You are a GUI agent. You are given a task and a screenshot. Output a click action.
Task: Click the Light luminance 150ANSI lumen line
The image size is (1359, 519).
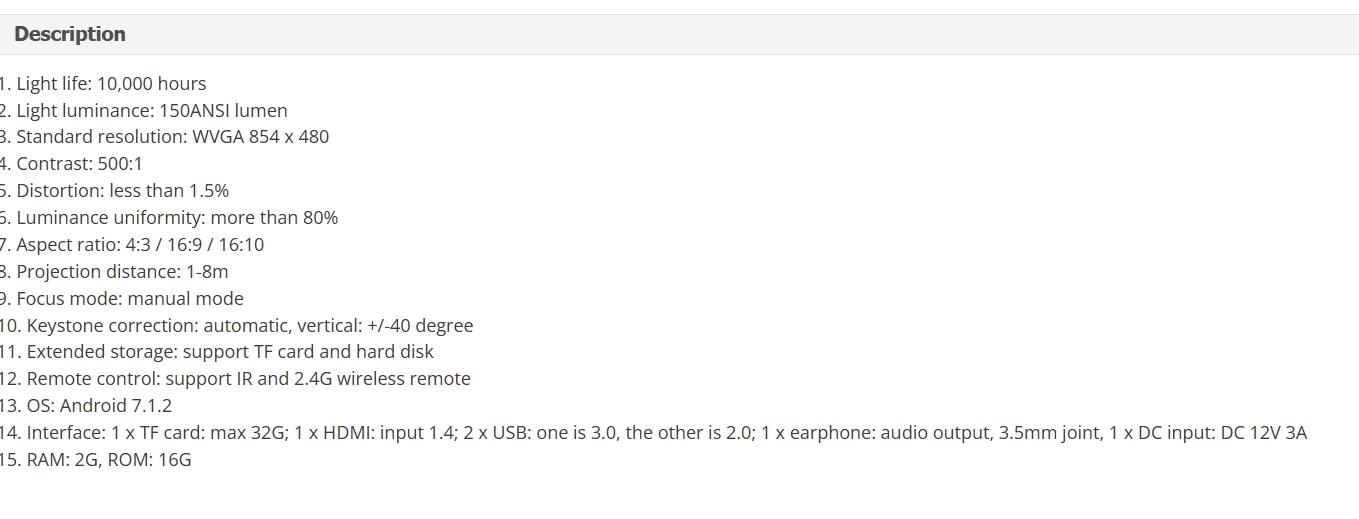click(x=144, y=111)
